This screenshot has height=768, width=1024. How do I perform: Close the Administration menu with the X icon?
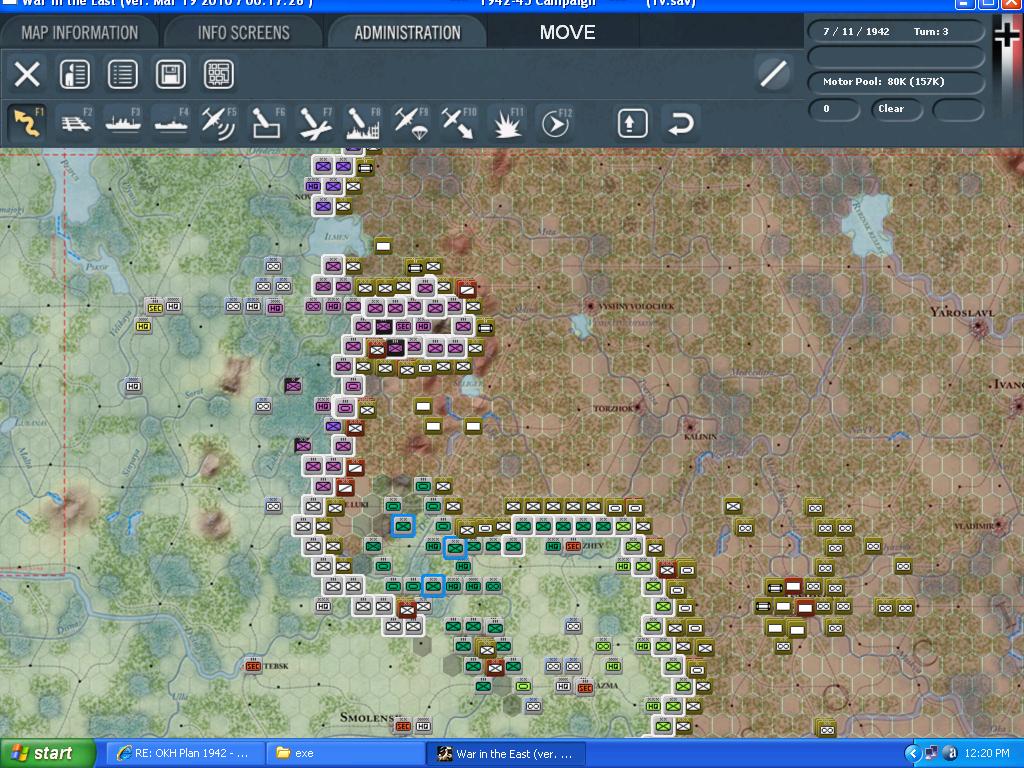point(27,74)
